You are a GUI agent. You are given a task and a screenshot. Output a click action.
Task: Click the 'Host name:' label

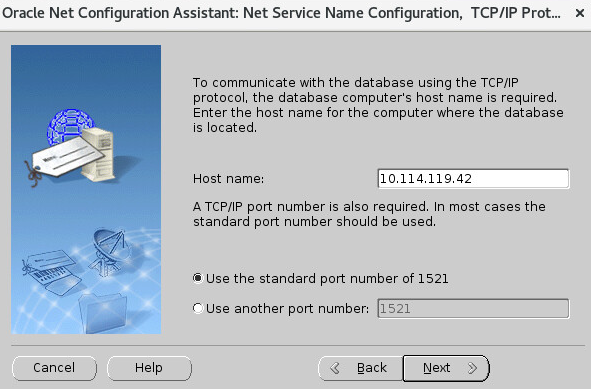click(228, 178)
